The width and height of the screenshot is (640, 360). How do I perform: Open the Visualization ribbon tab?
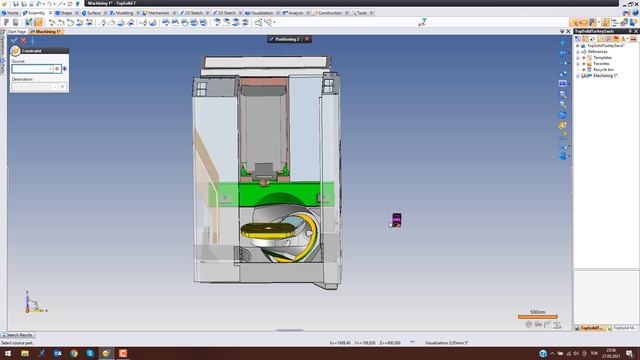[x=259, y=13]
